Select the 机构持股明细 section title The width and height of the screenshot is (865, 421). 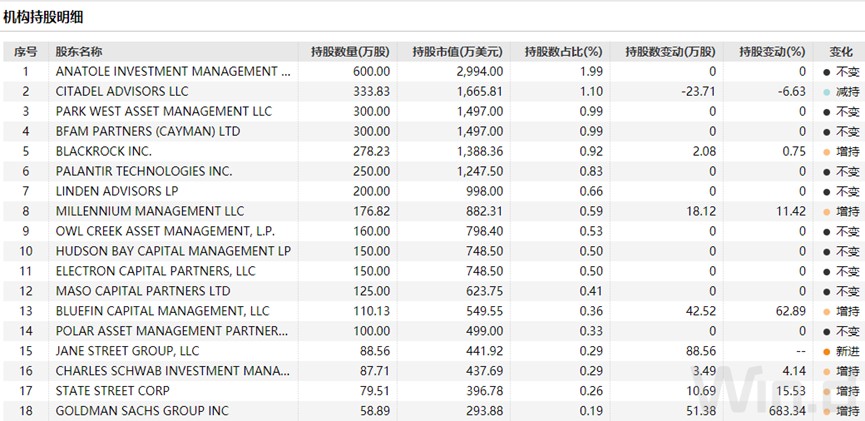pyautogui.click(x=43, y=18)
